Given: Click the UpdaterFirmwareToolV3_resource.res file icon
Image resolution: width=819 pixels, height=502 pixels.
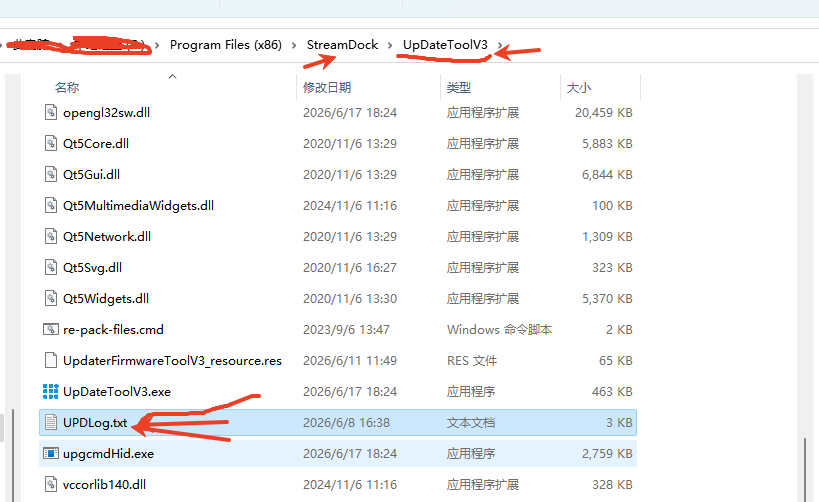Looking at the screenshot, I should [51, 360].
